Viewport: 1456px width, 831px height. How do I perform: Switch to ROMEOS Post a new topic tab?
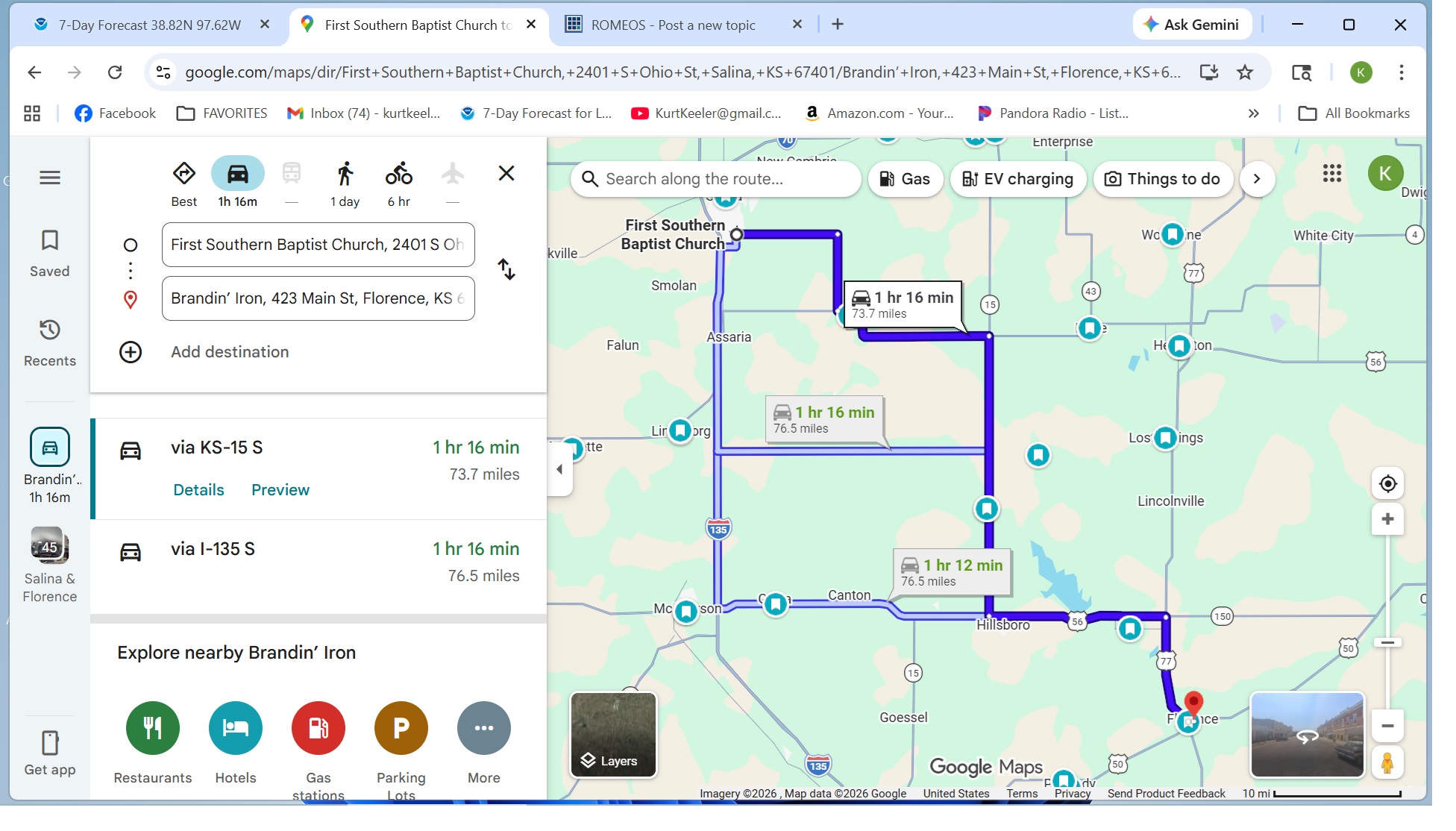click(673, 25)
